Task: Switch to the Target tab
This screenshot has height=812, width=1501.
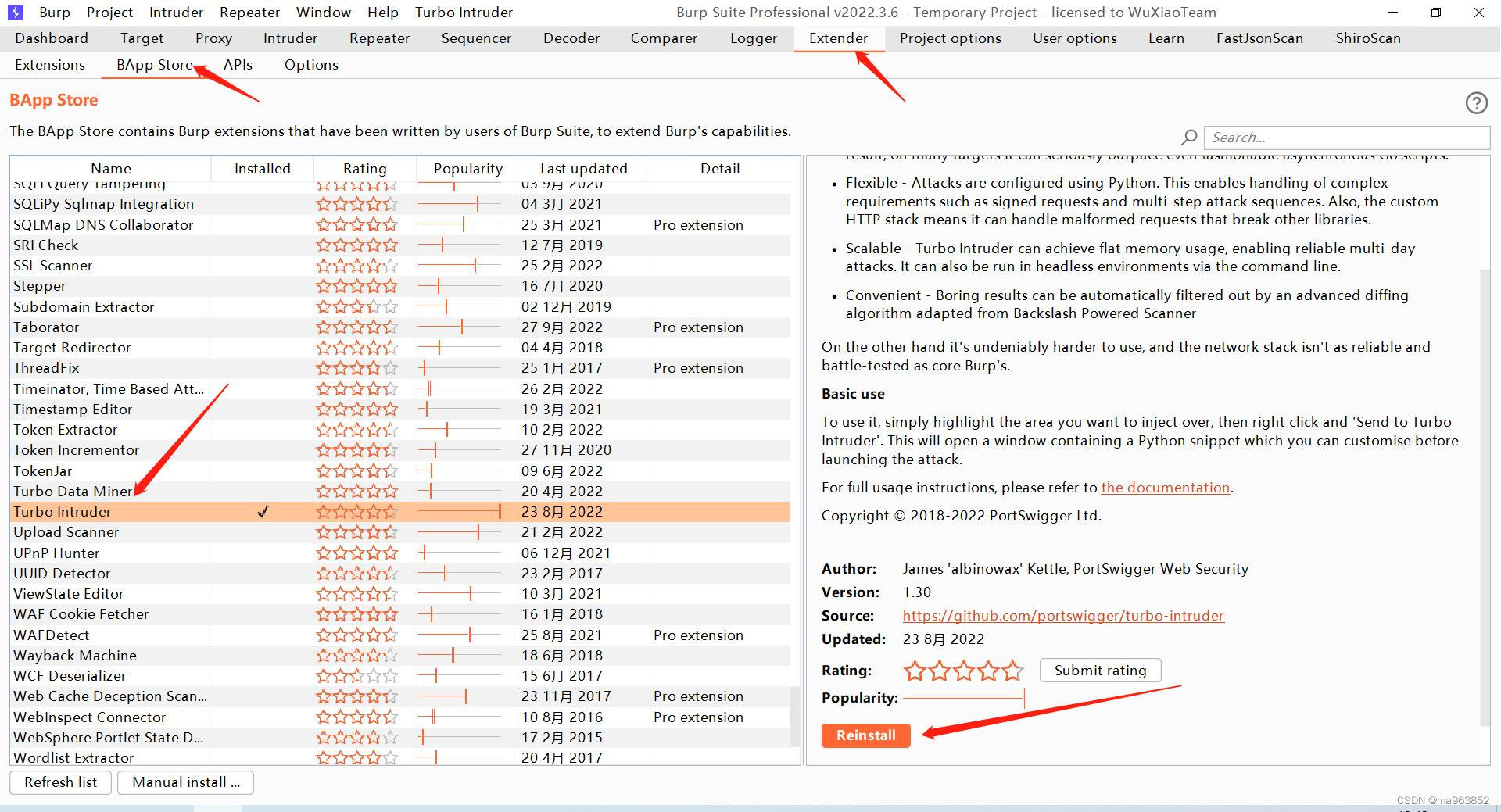Action: (x=142, y=38)
